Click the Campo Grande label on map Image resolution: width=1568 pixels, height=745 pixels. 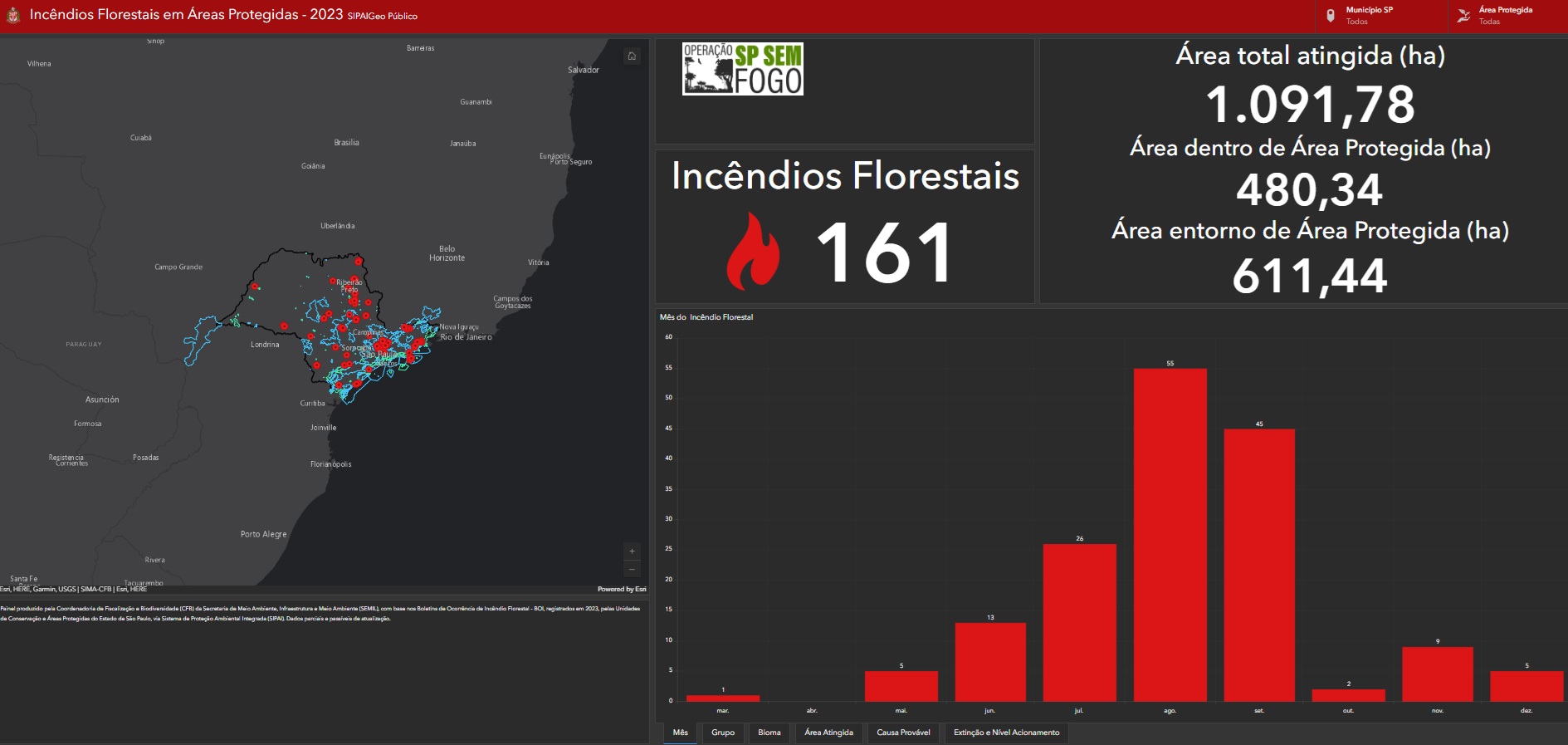178,267
